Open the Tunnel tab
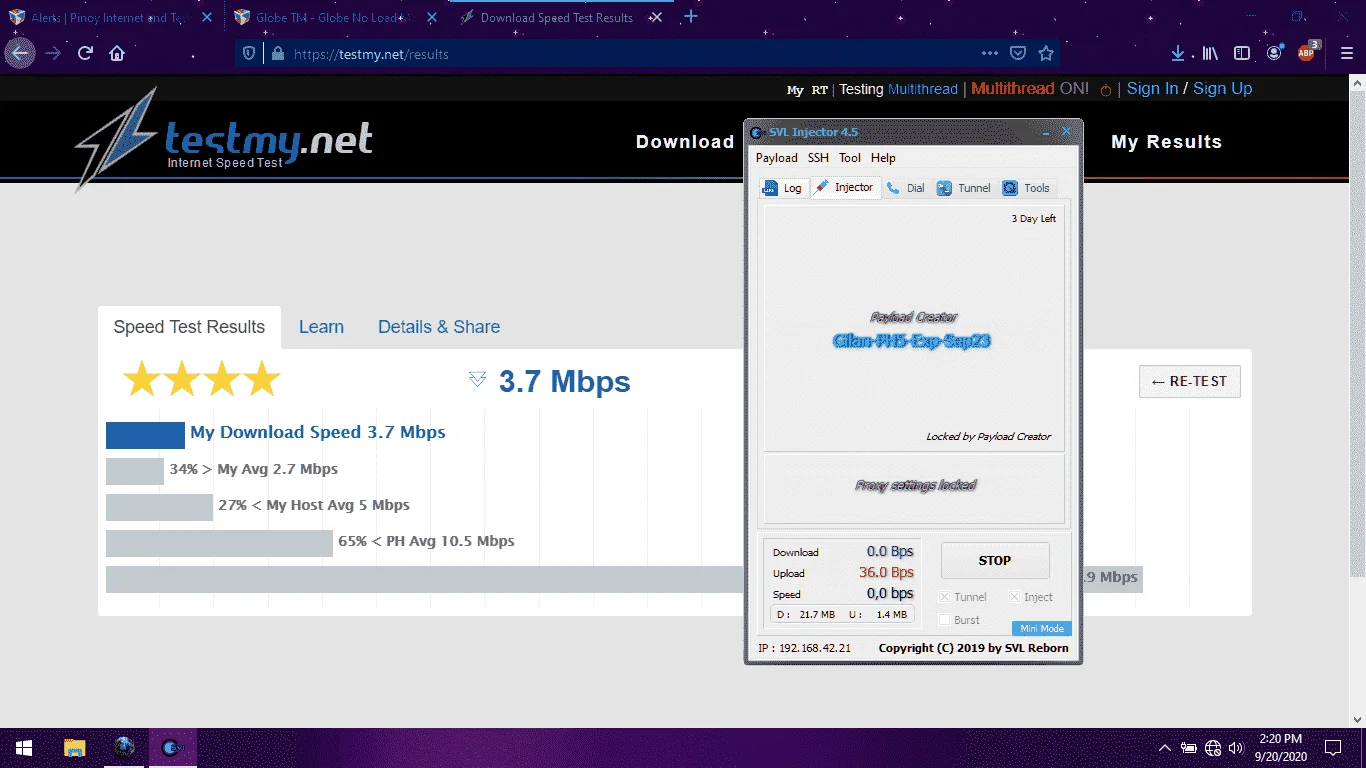Image resolution: width=1366 pixels, height=768 pixels. click(x=964, y=188)
